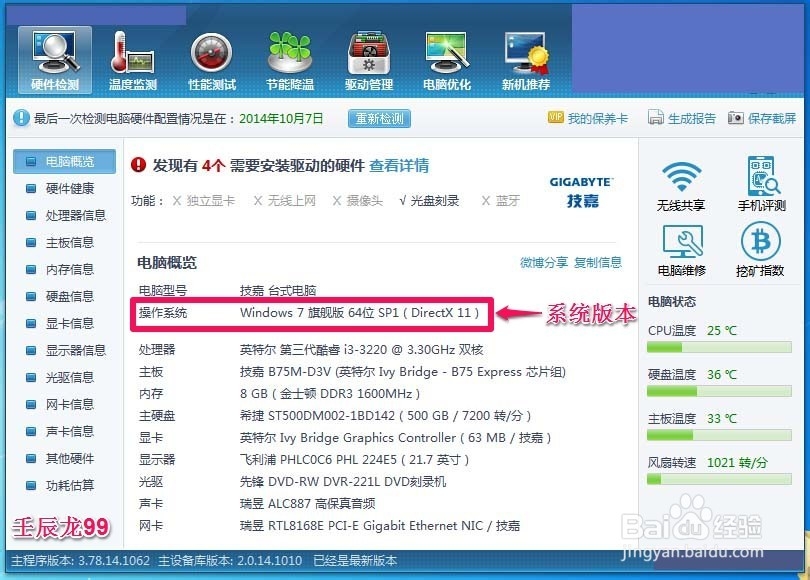Click the CPU温度 progress bar
Screen dimensions: 810x580
(719, 347)
